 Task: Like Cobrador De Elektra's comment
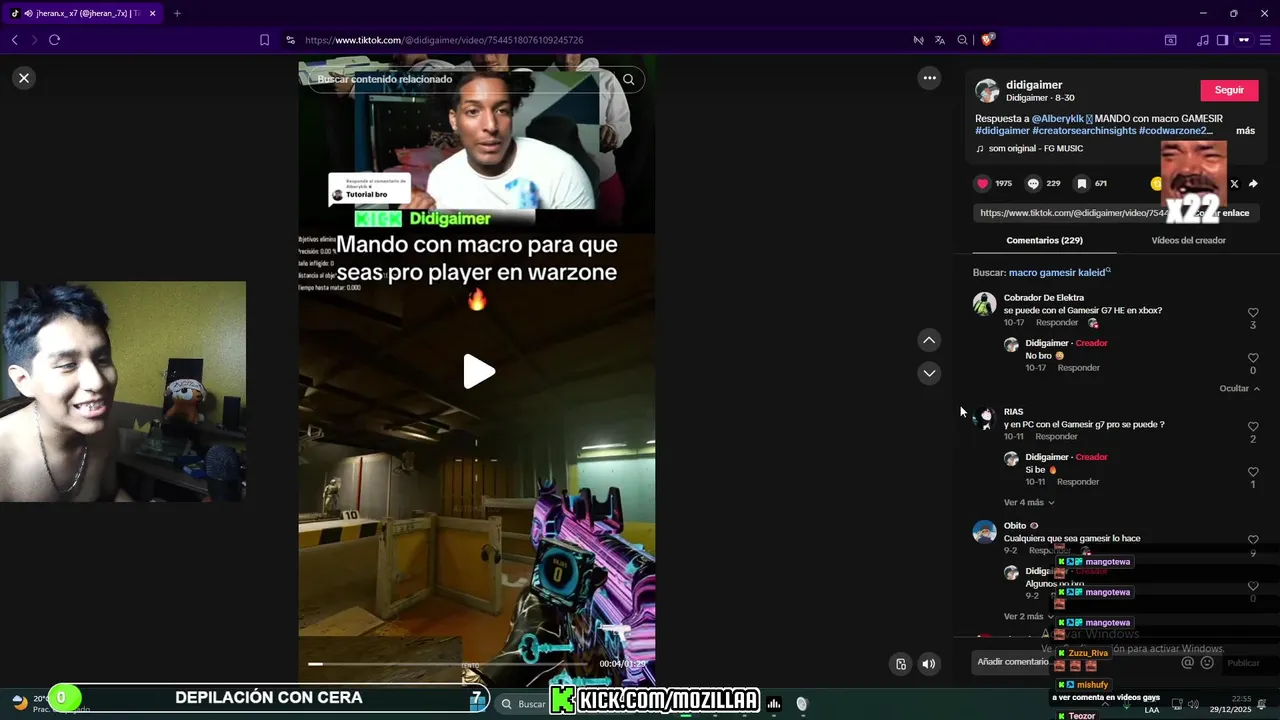click(x=1253, y=313)
